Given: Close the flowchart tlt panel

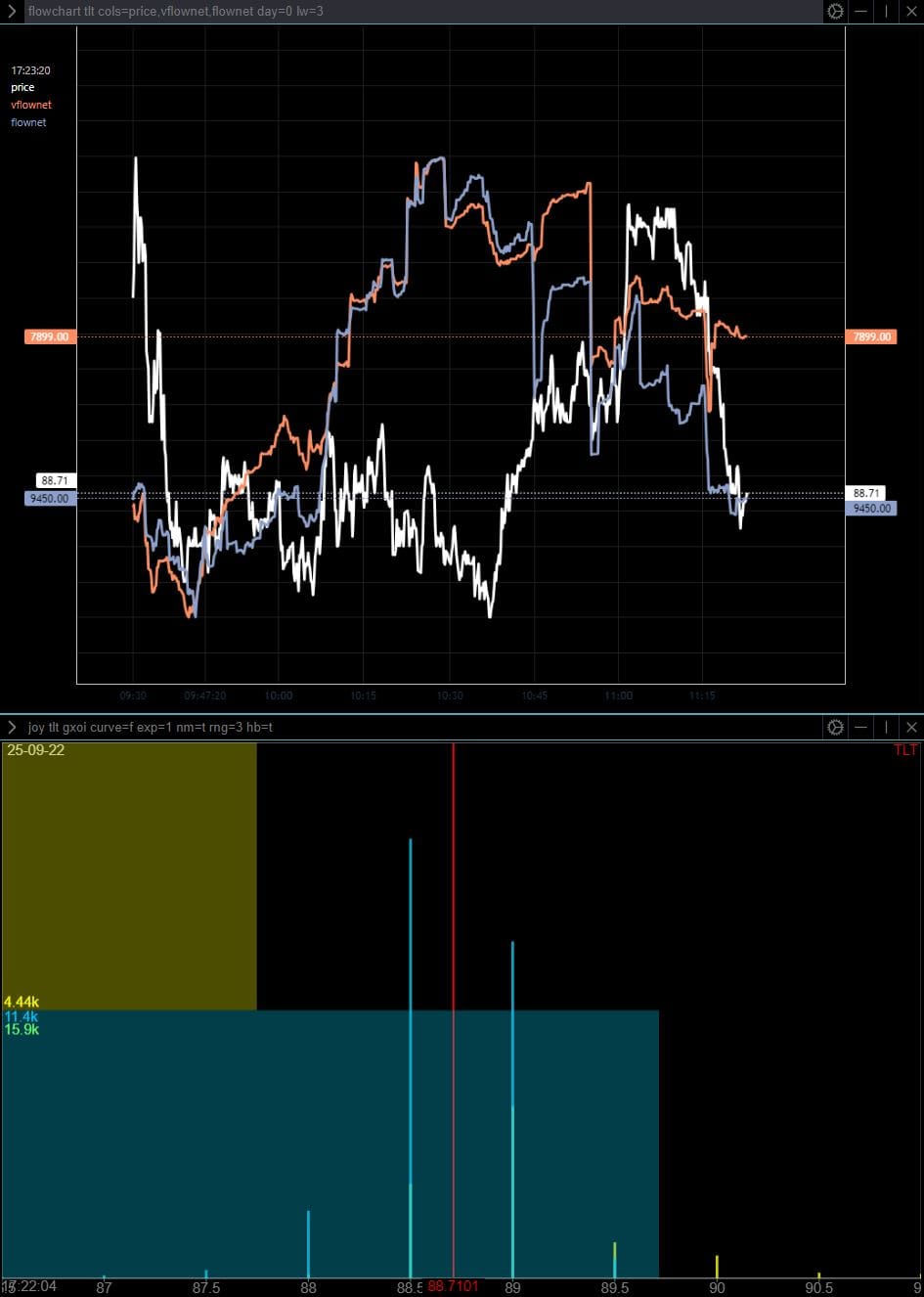Looking at the screenshot, I should 911,12.
